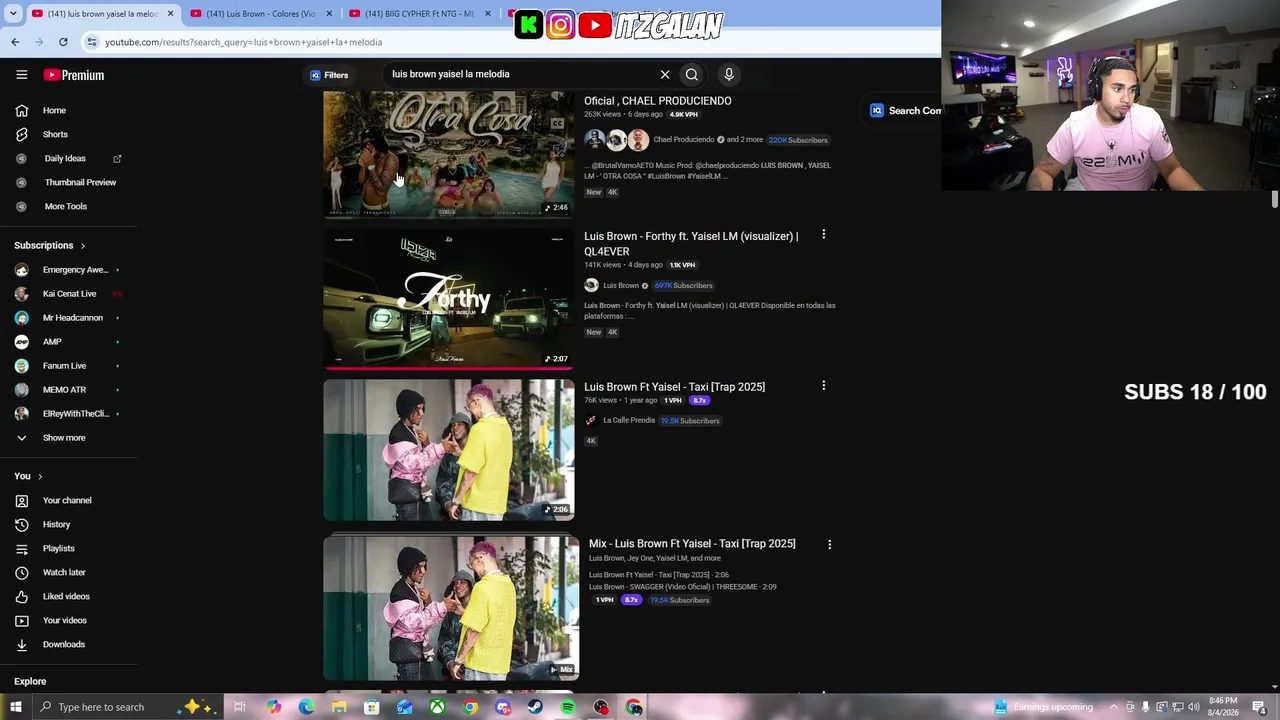Open the Mix - Luis Brown Ft Yaisel title
Screen dimensions: 1280x720
tap(692, 544)
